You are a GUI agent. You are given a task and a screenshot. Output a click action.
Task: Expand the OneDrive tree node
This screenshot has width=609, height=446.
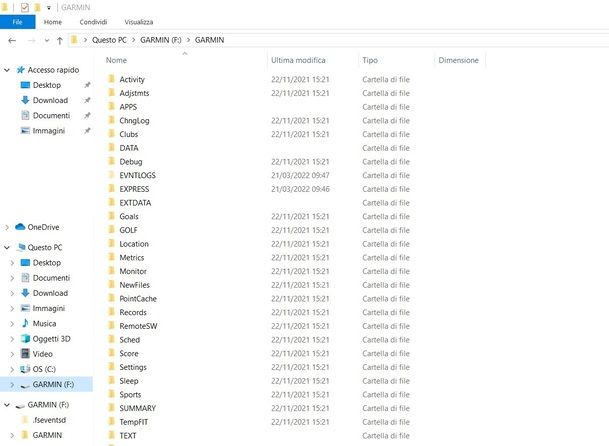coord(7,227)
